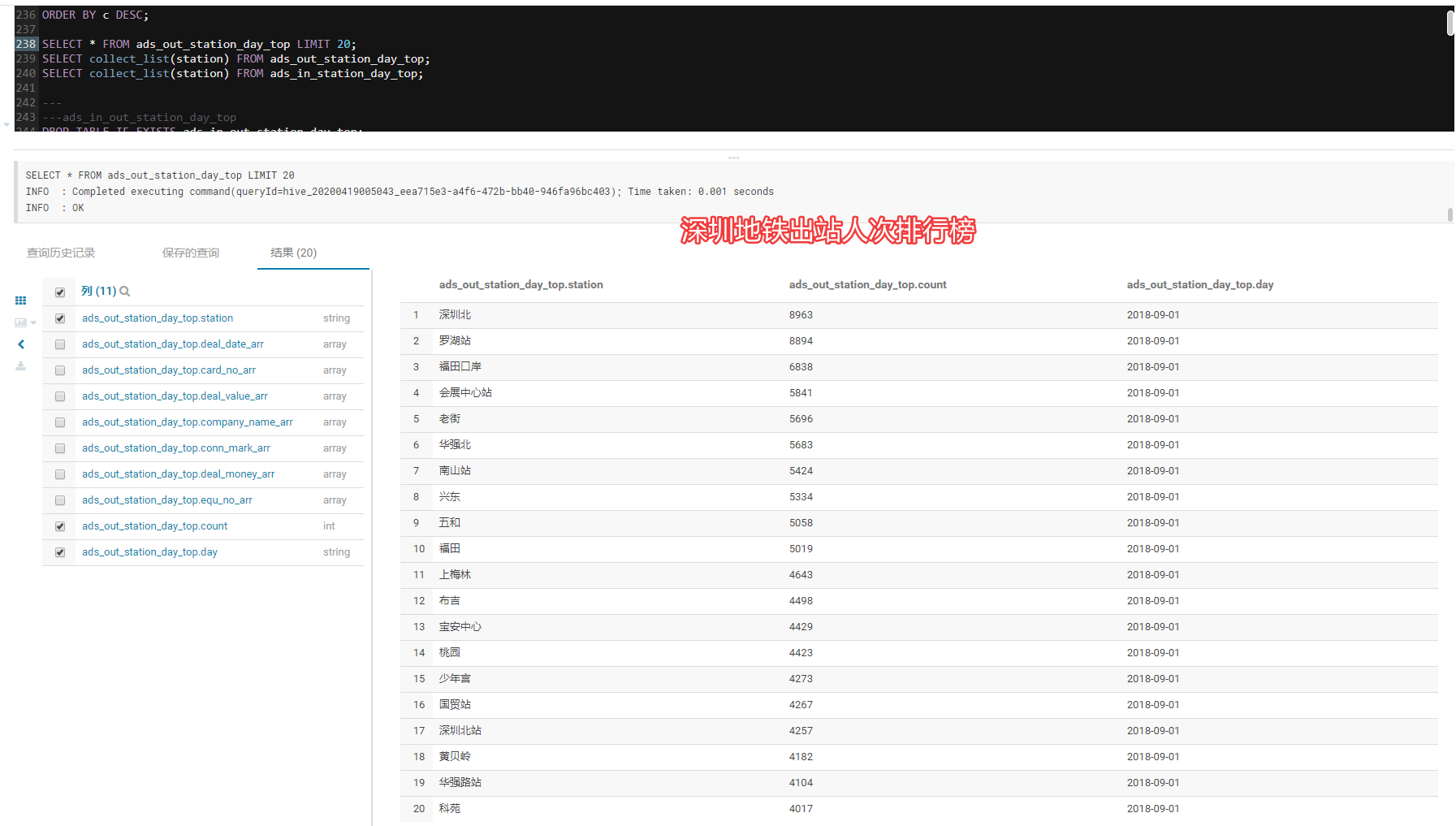
Task: Switch to results grid view icon
Action: coord(20,301)
